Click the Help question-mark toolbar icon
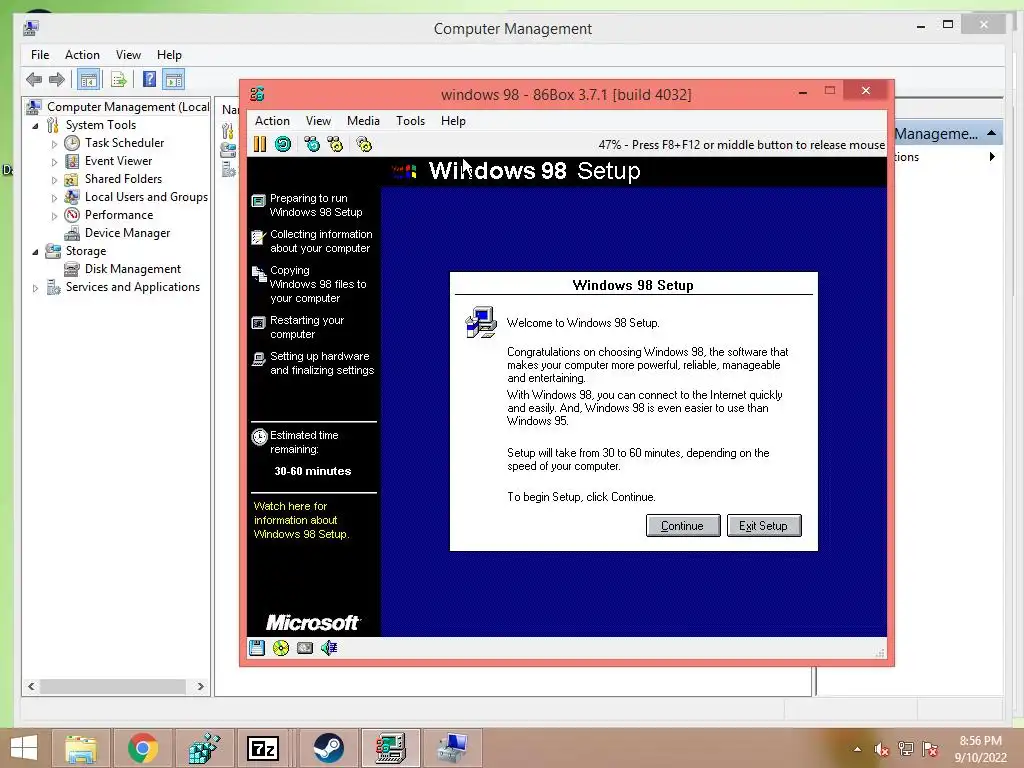 [x=150, y=80]
